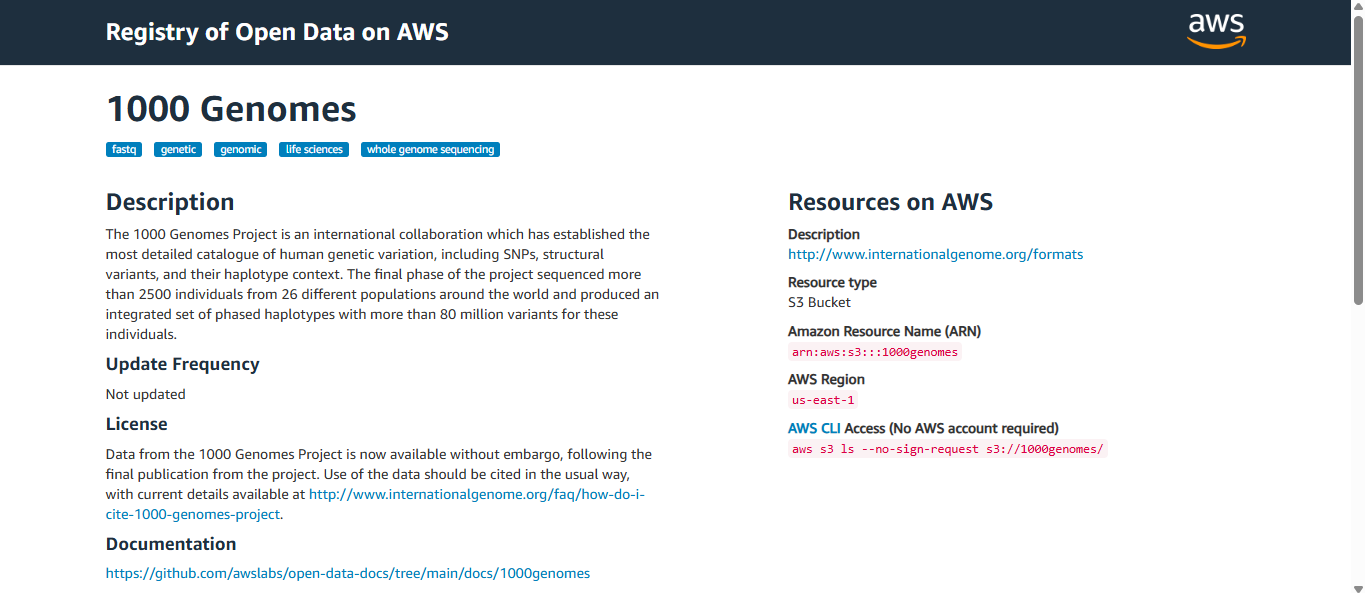
Task: Click the Resource type label
Action: (832, 282)
